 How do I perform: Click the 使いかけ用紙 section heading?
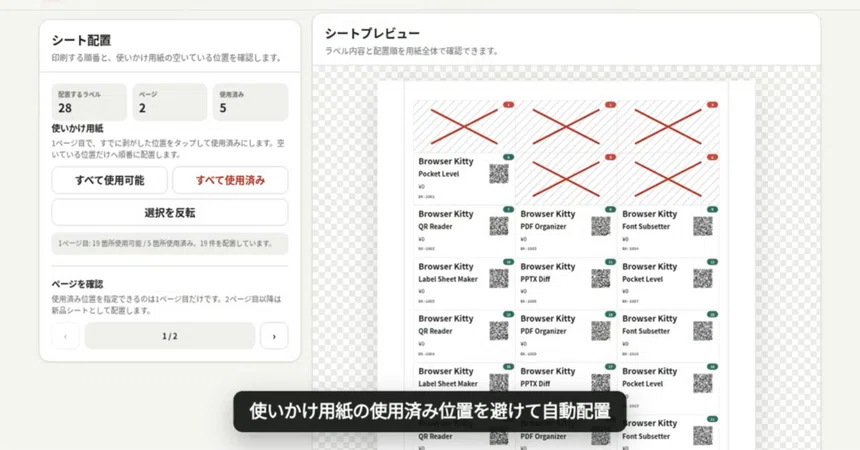coord(77,128)
